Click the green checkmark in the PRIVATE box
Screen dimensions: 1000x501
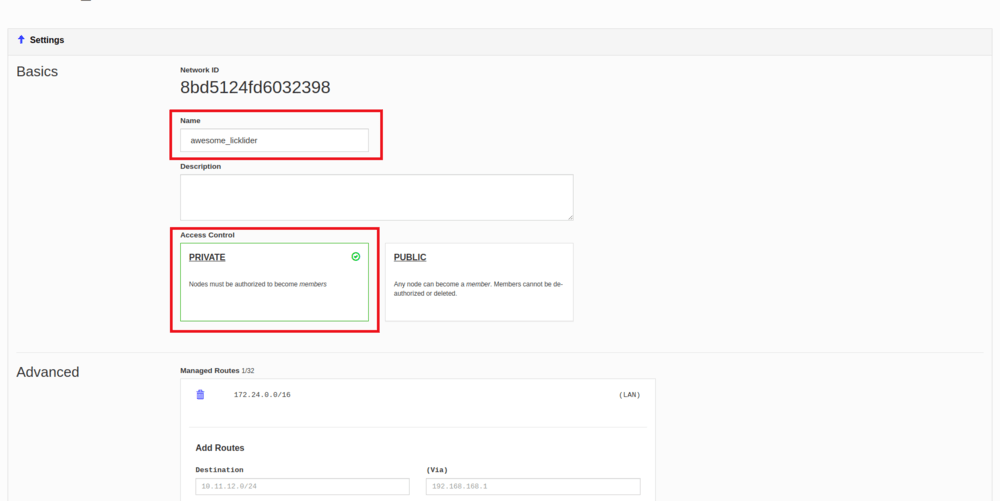[356, 257]
